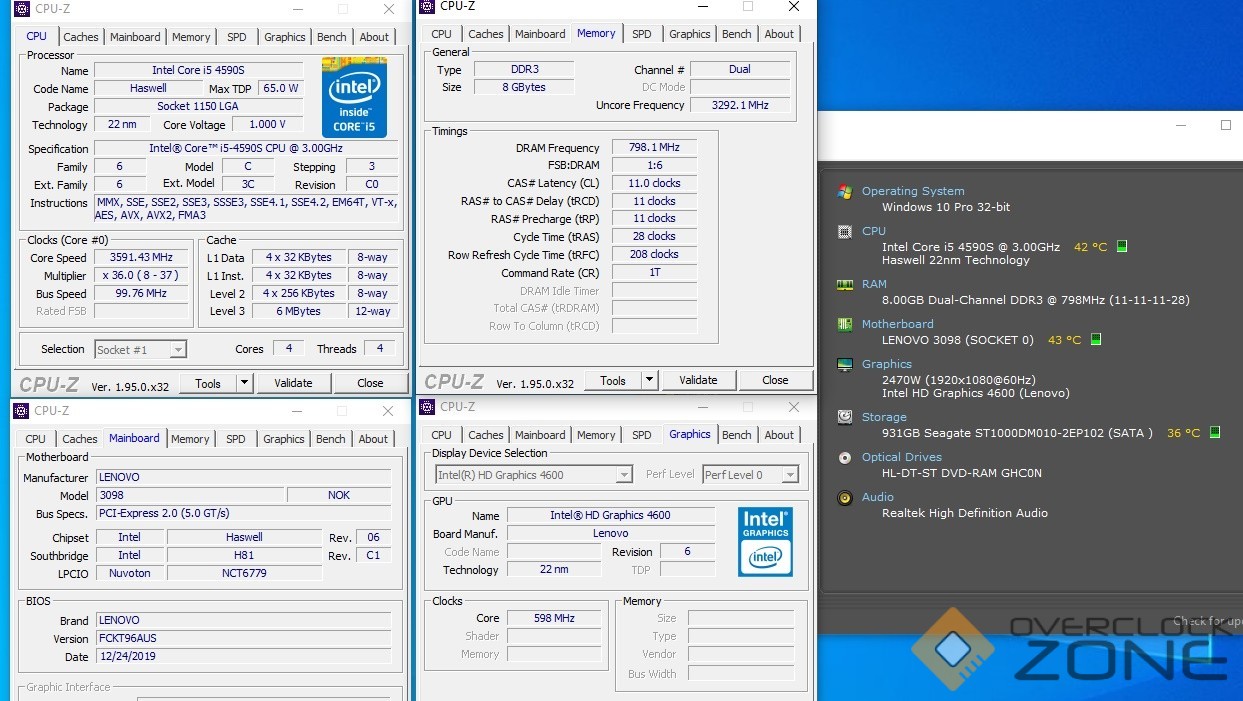
Task: Click the Storage hard drive icon
Action: [x=845, y=417]
